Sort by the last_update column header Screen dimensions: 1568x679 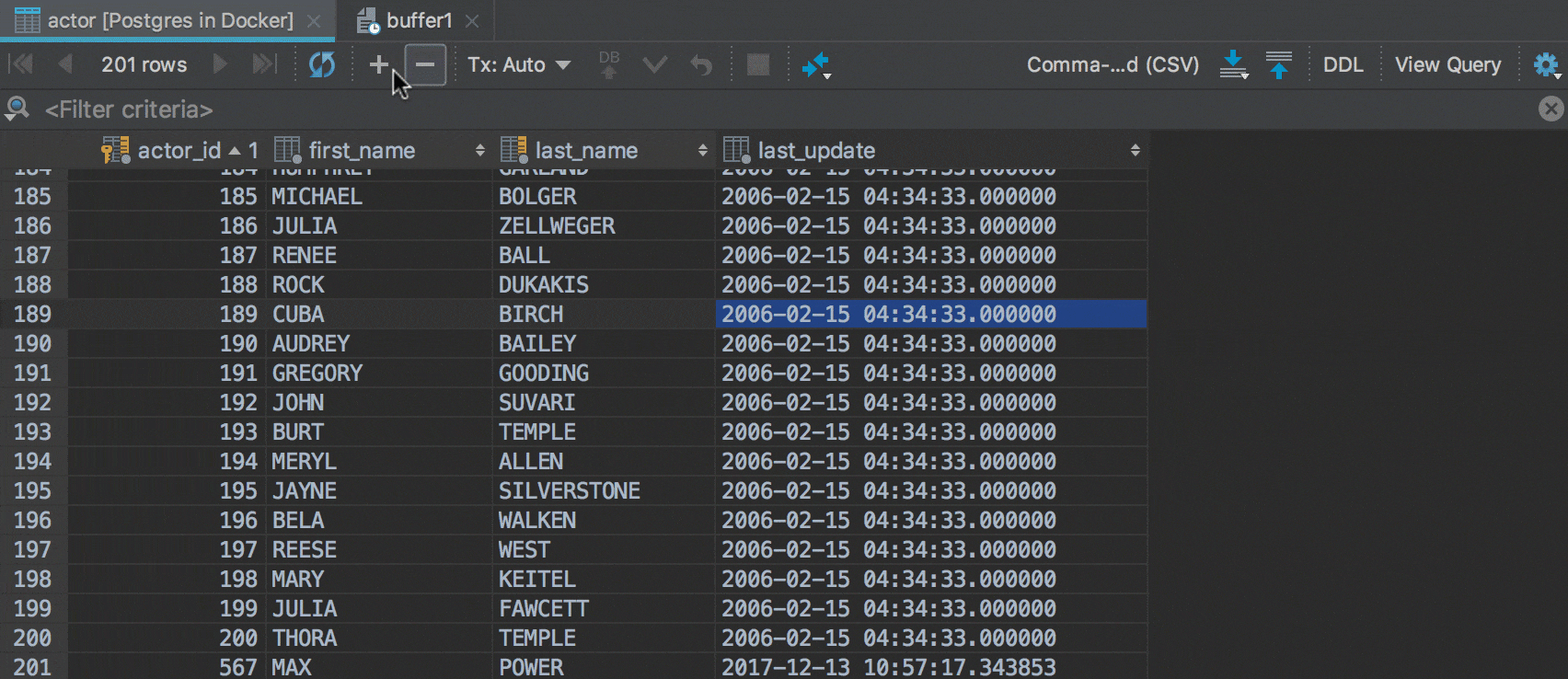(816, 150)
